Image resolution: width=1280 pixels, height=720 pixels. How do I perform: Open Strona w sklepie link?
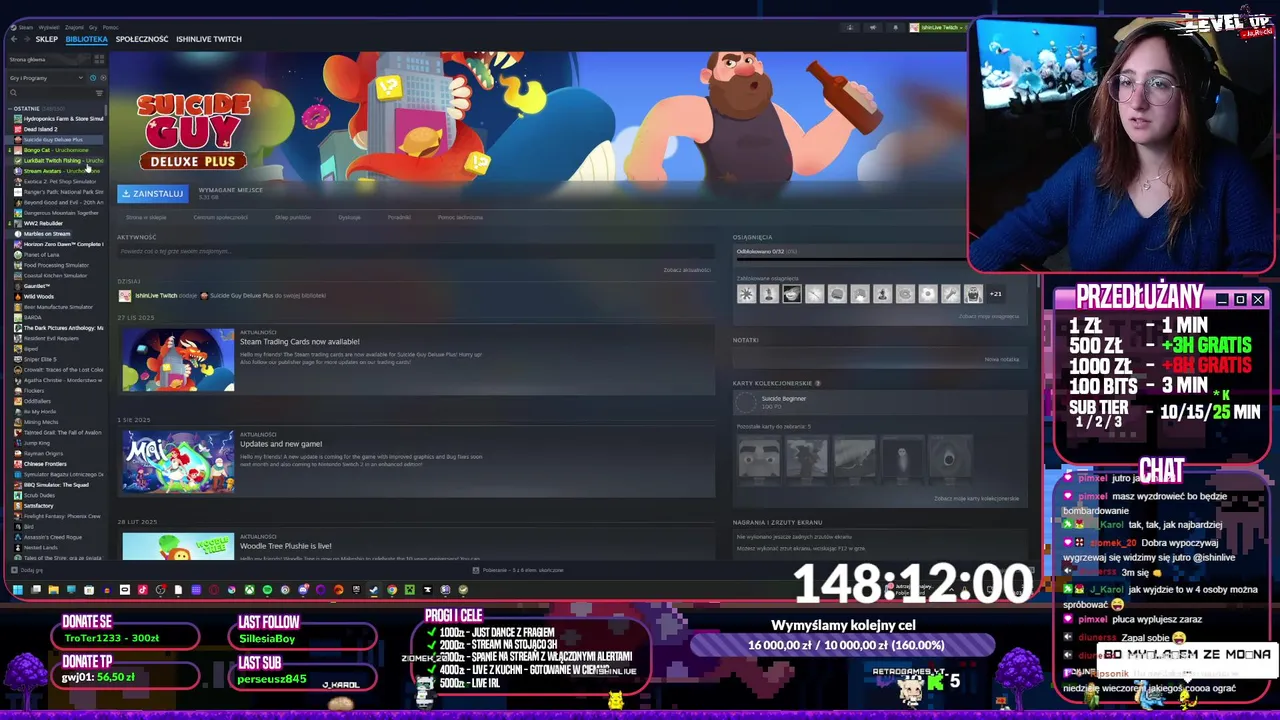pyautogui.click(x=146, y=217)
